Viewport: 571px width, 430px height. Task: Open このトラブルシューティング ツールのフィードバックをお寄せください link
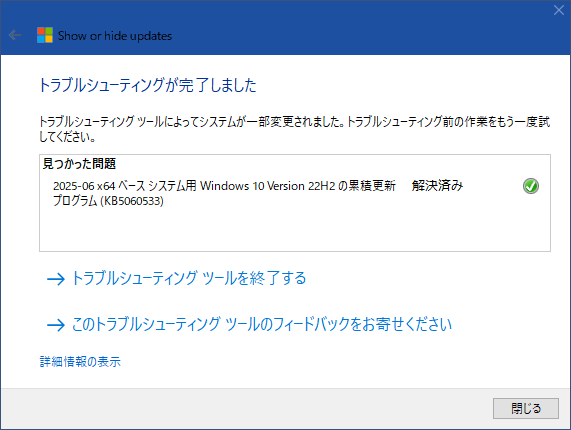point(262,324)
